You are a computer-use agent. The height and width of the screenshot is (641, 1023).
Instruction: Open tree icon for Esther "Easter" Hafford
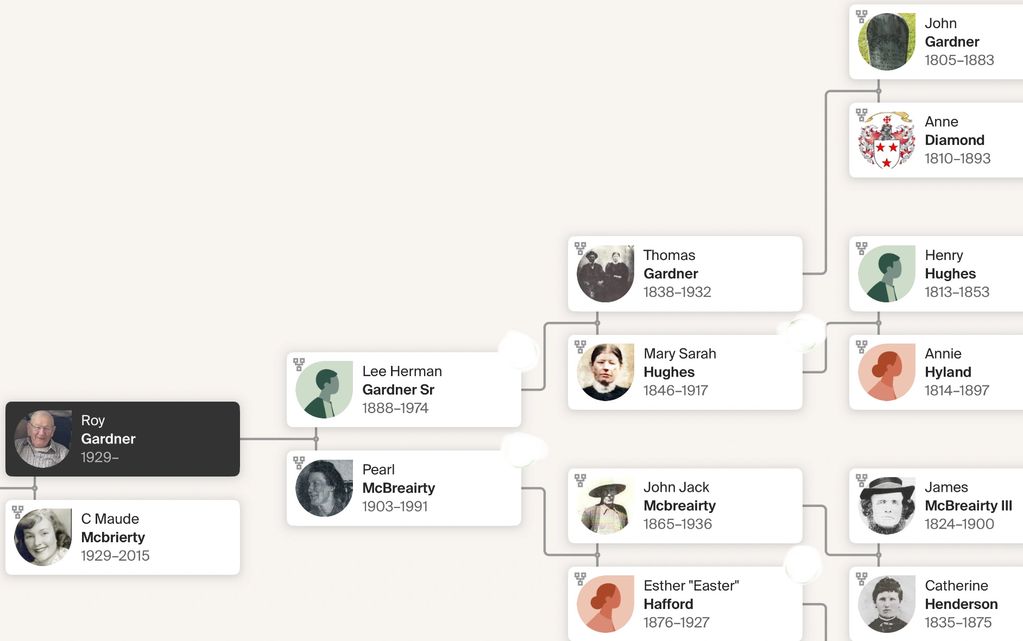(x=580, y=579)
